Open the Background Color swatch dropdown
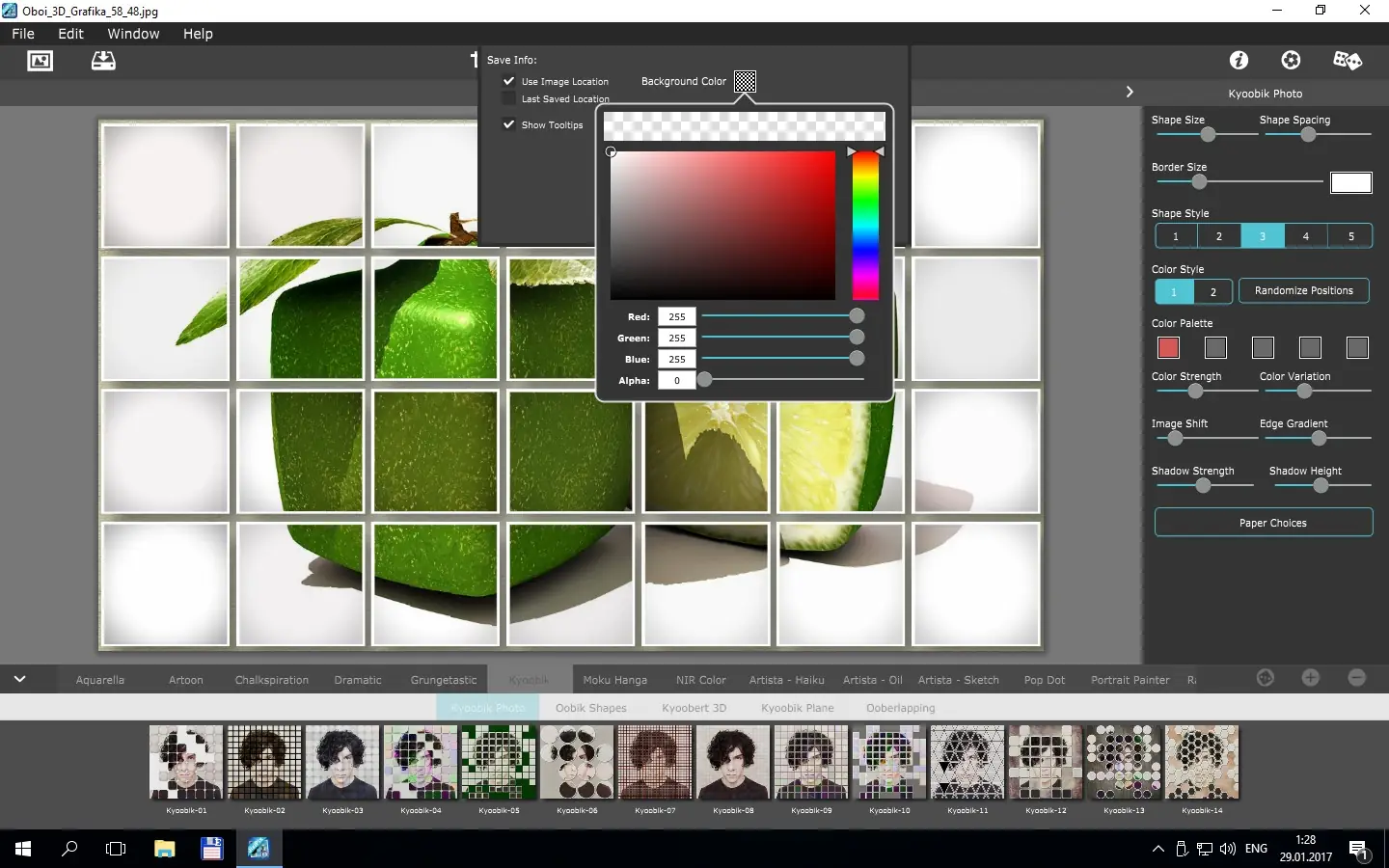The image size is (1389, 868). pos(745,82)
